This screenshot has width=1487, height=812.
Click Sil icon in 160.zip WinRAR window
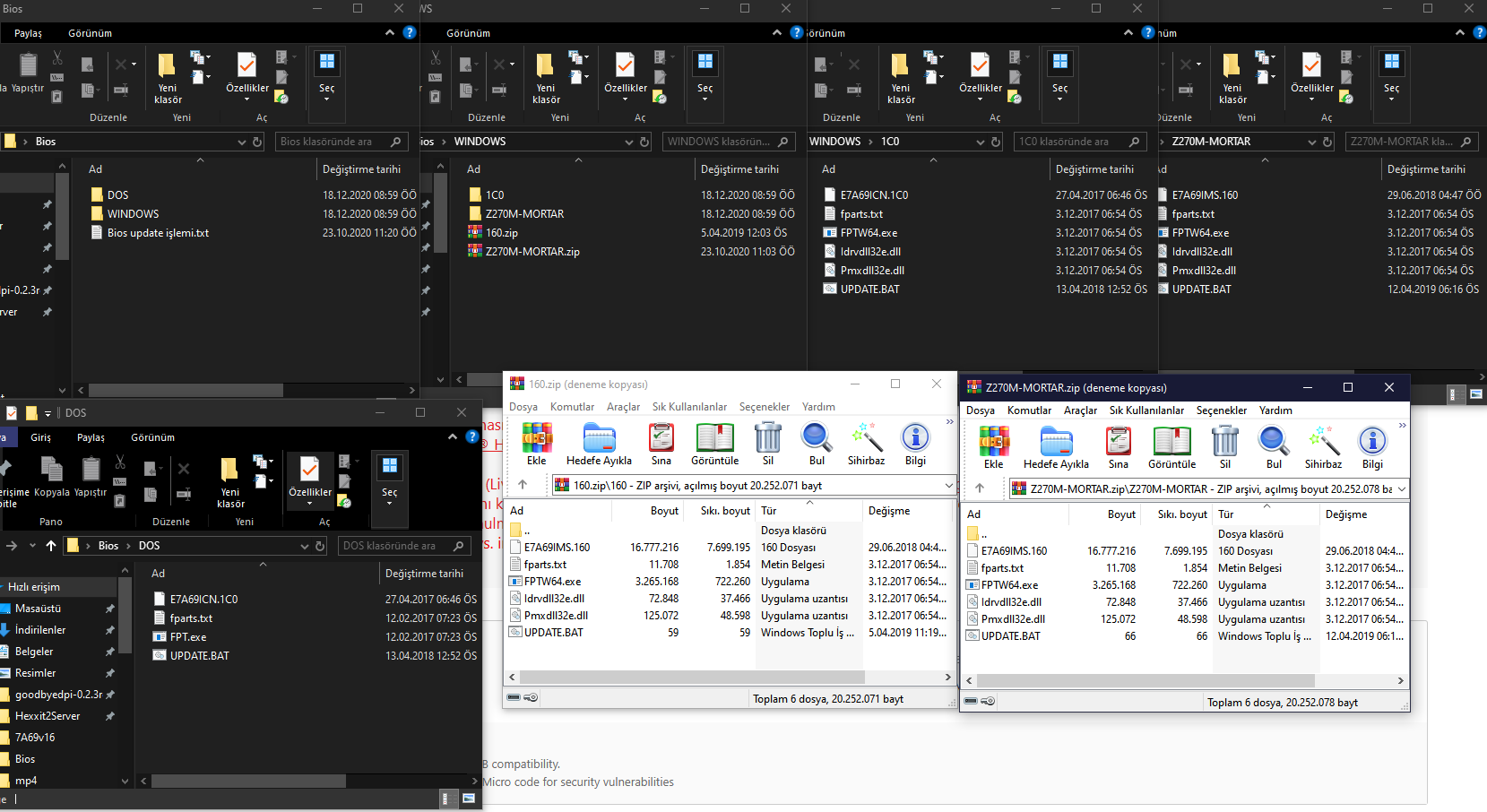pyautogui.click(x=768, y=444)
